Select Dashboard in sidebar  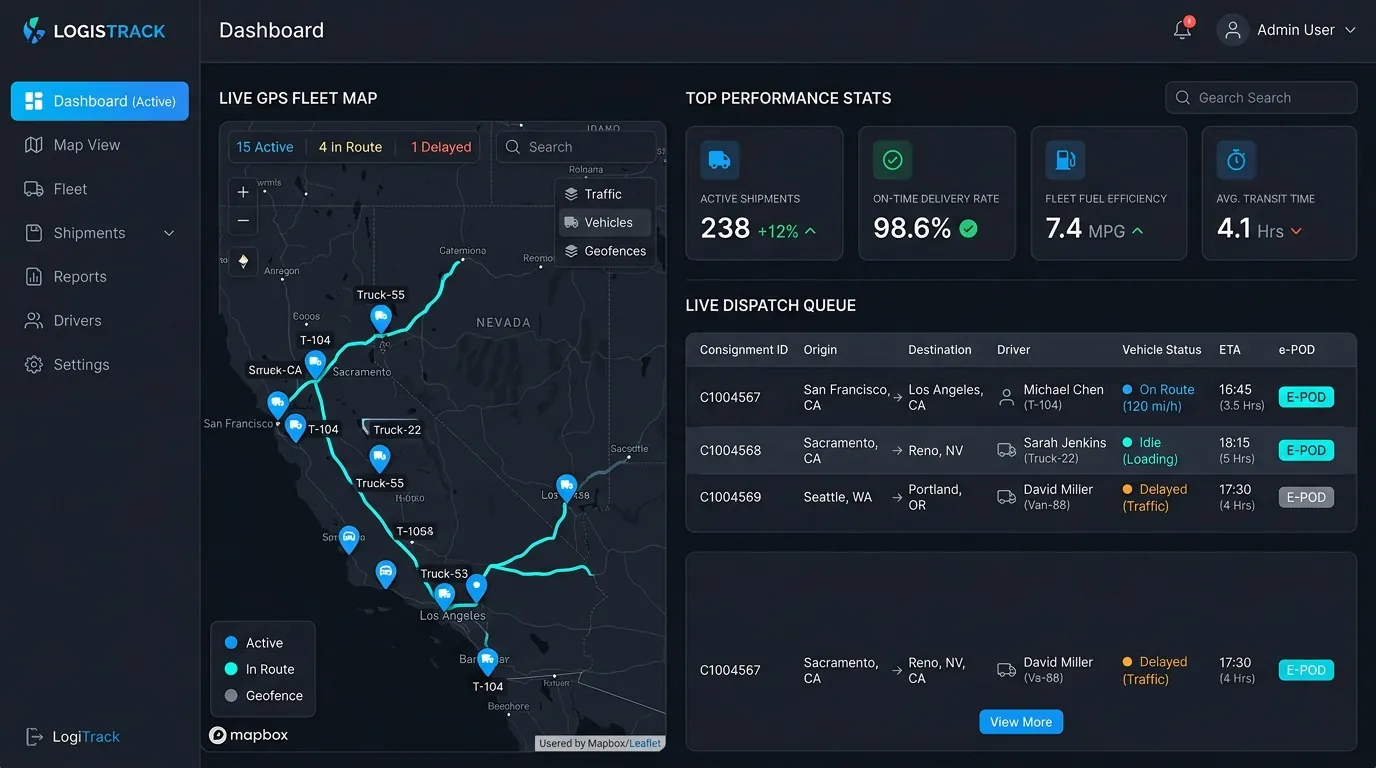click(x=100, y=101)
